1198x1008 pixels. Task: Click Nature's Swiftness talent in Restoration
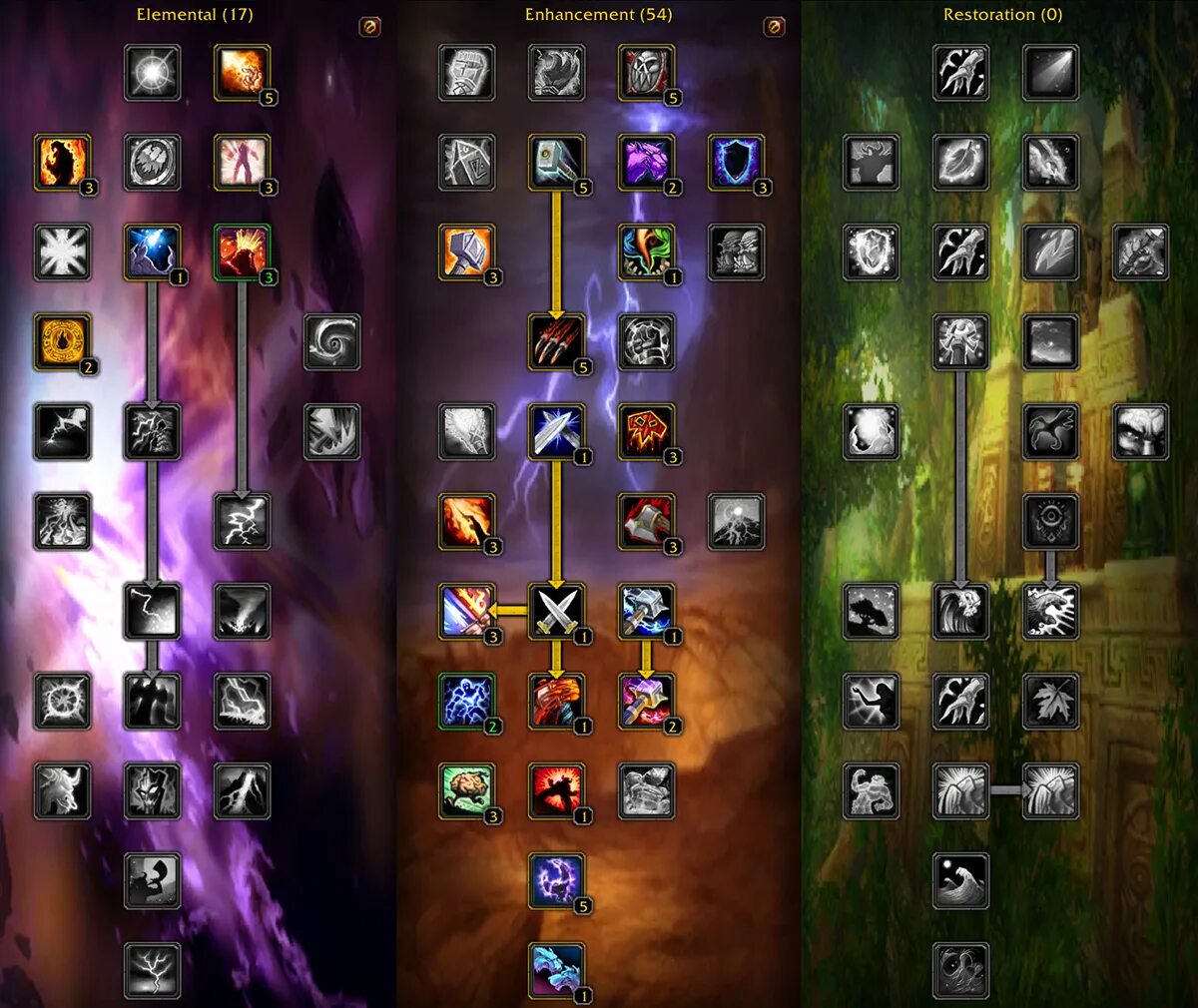[x=1051, y=432]
